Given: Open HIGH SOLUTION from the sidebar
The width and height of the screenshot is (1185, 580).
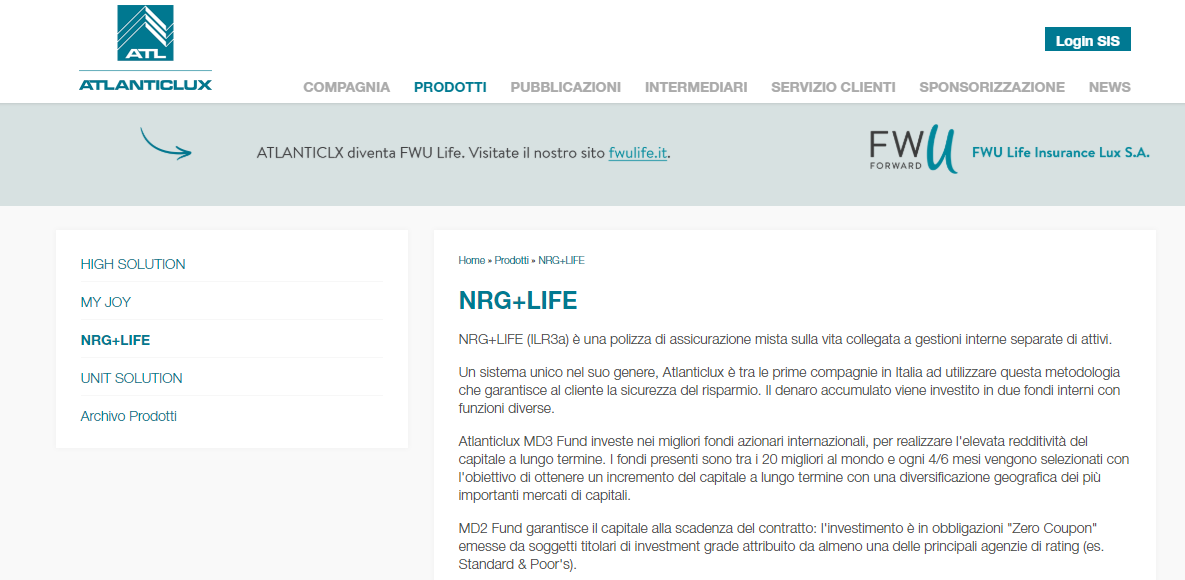Looking at the screenshot, I should (133, 264).
